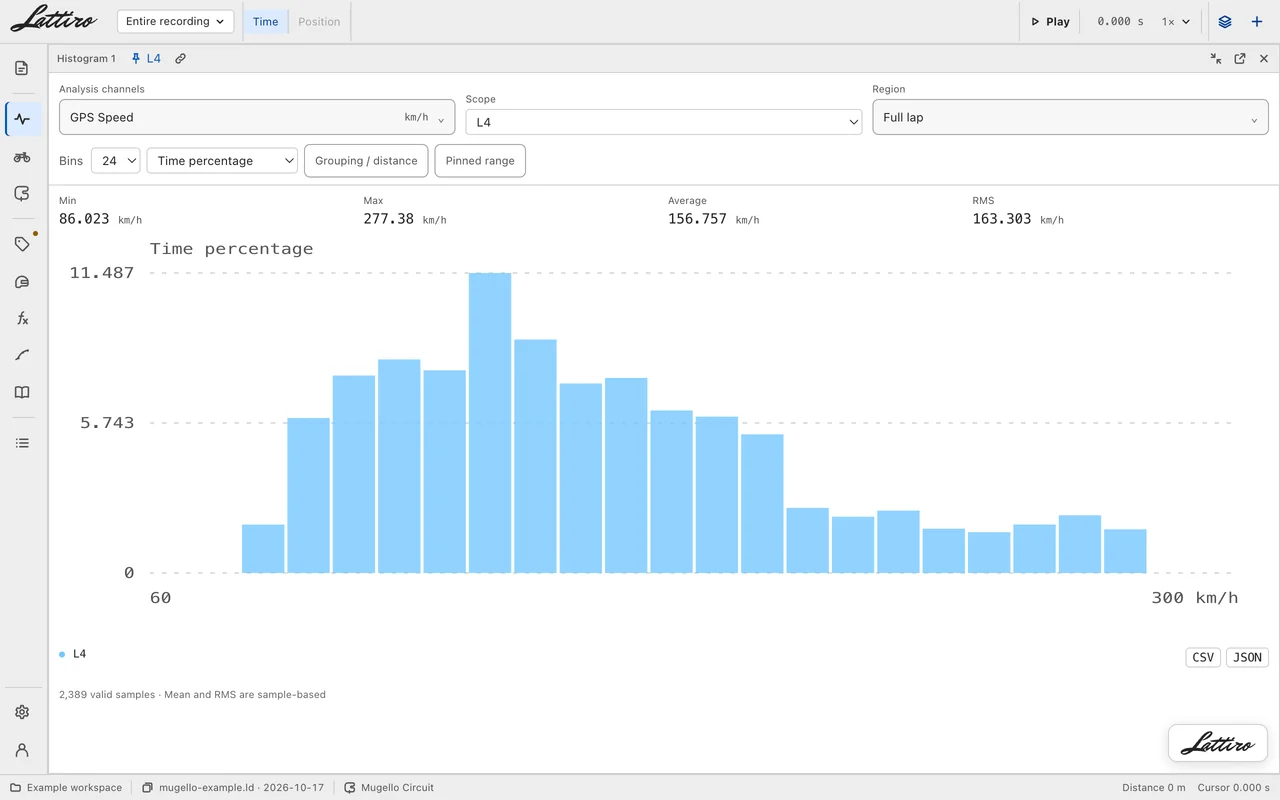Click the blue plus icon to add a panel
1280x800 pixels.
(1257, 22)
